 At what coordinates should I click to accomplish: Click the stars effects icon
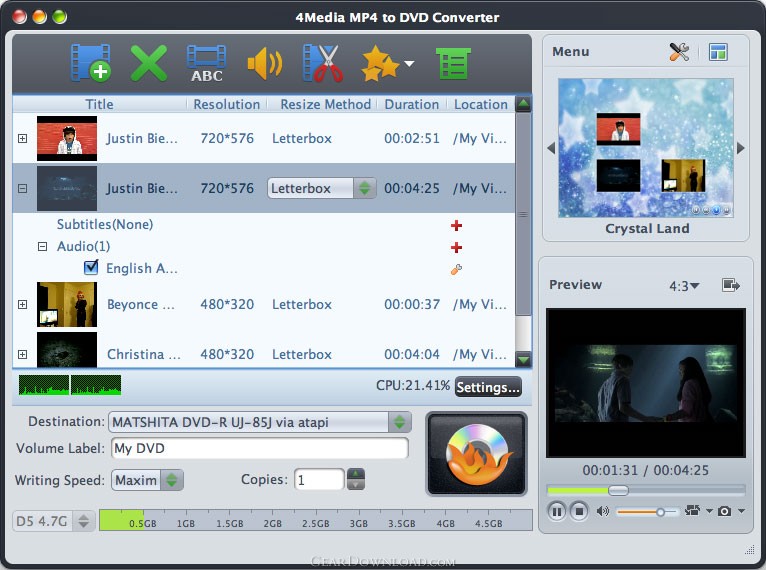click(380, 63)
